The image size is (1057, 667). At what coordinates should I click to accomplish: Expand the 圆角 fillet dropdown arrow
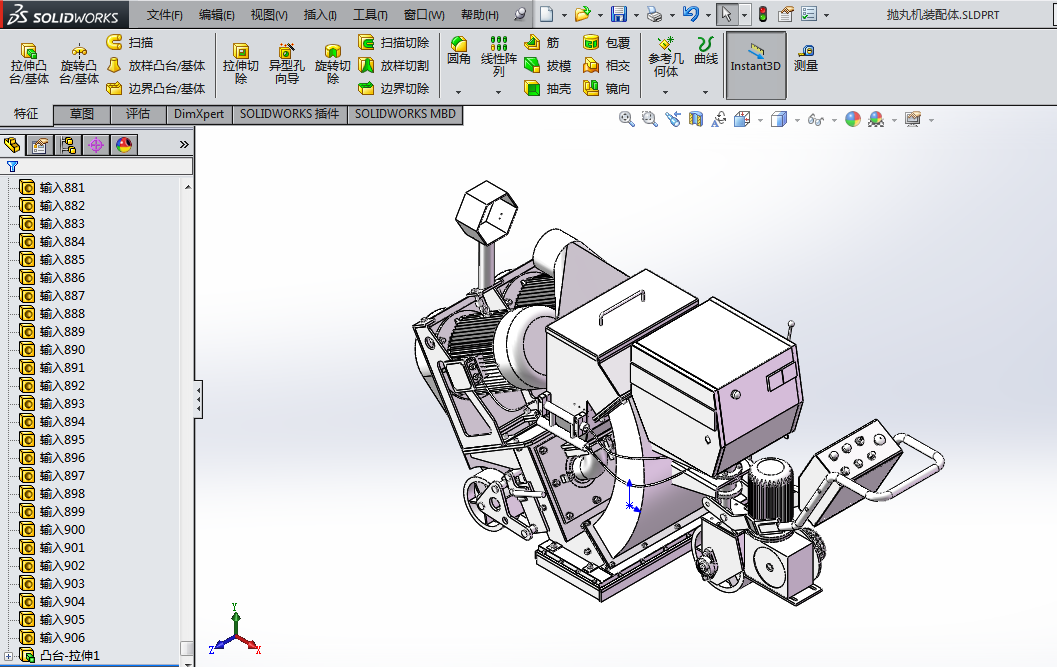coord(459,91)
